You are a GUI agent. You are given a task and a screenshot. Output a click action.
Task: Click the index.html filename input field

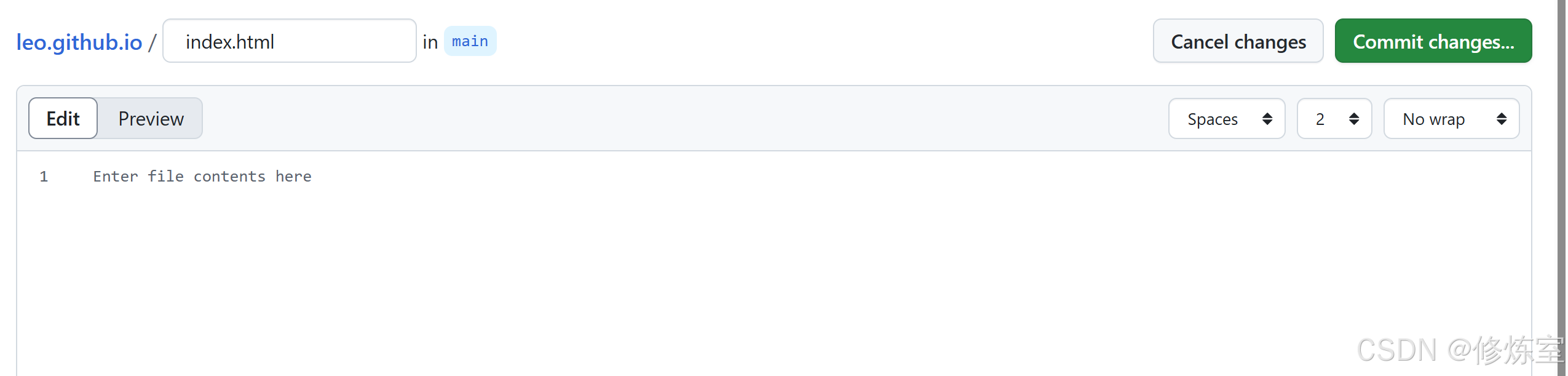290,41
